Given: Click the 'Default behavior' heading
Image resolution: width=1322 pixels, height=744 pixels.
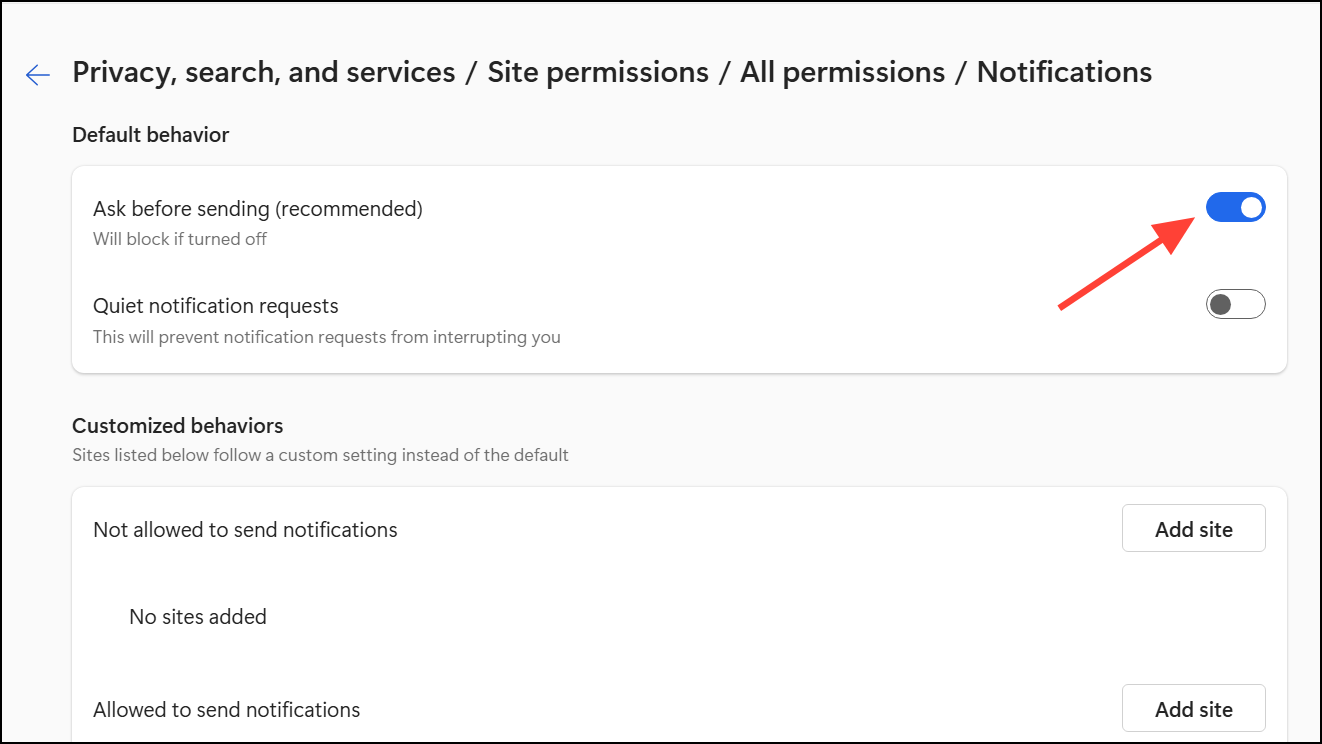Looking at the screenshot, I should (x=151, y=135).
